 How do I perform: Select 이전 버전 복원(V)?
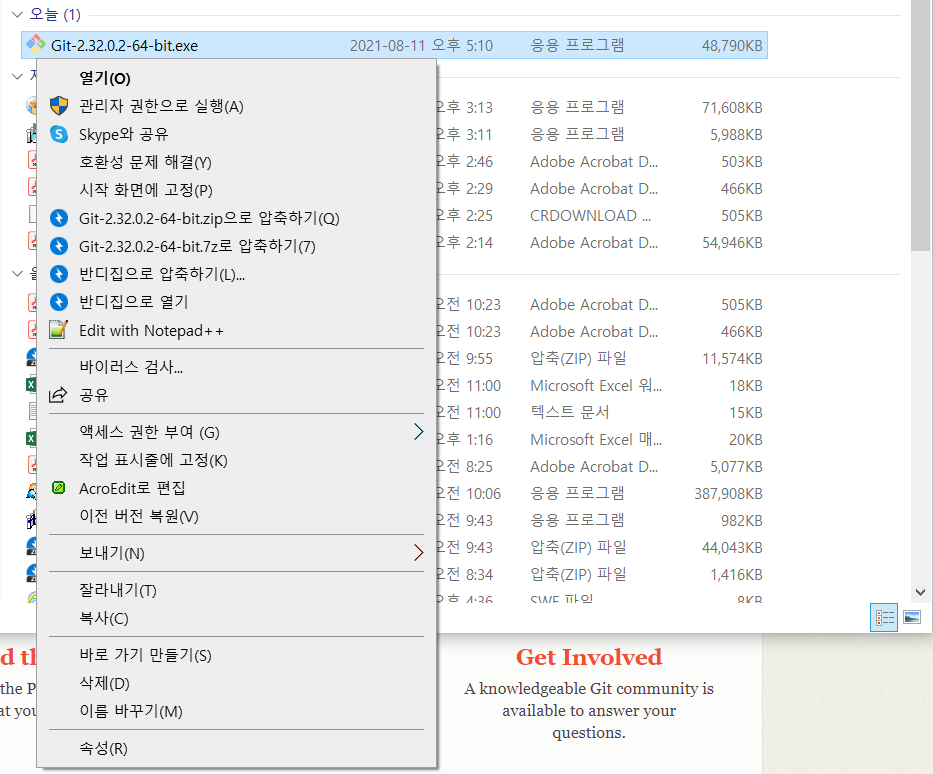tap(236, 516)
